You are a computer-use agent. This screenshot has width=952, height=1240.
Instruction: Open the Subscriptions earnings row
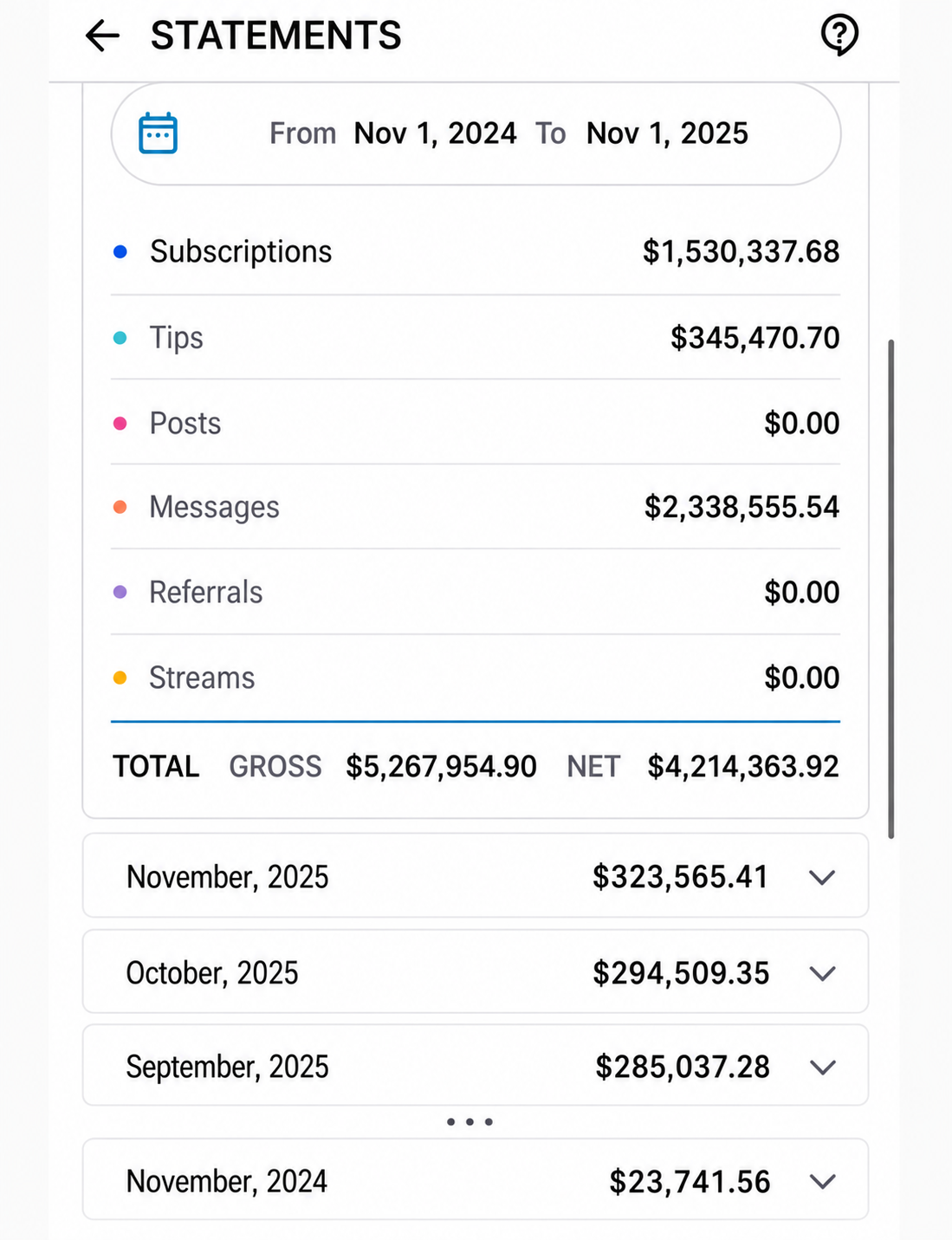[476, 252]
